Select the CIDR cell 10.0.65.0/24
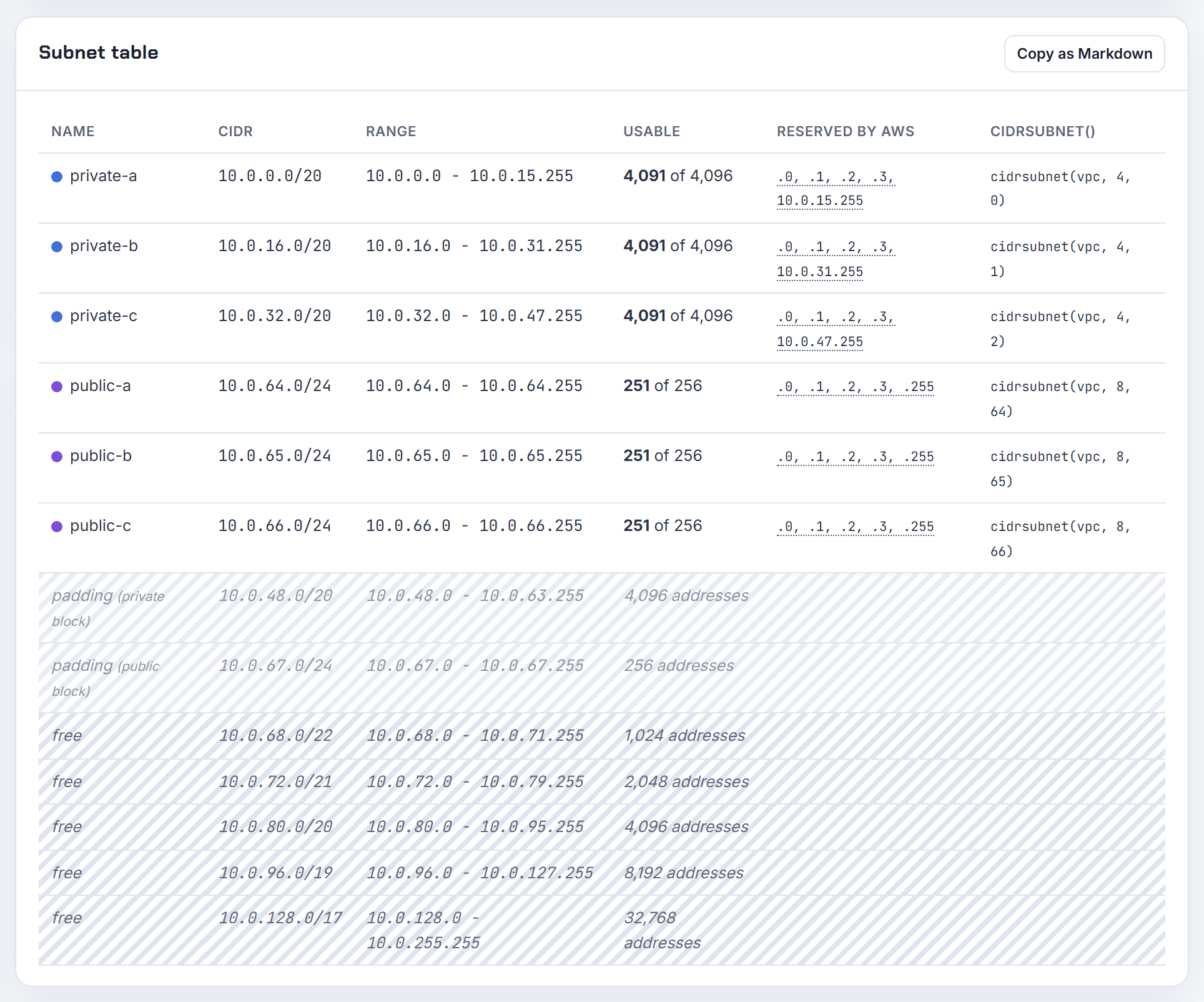This screenshot has width=1204, height=1002. (x=275, y=456)
